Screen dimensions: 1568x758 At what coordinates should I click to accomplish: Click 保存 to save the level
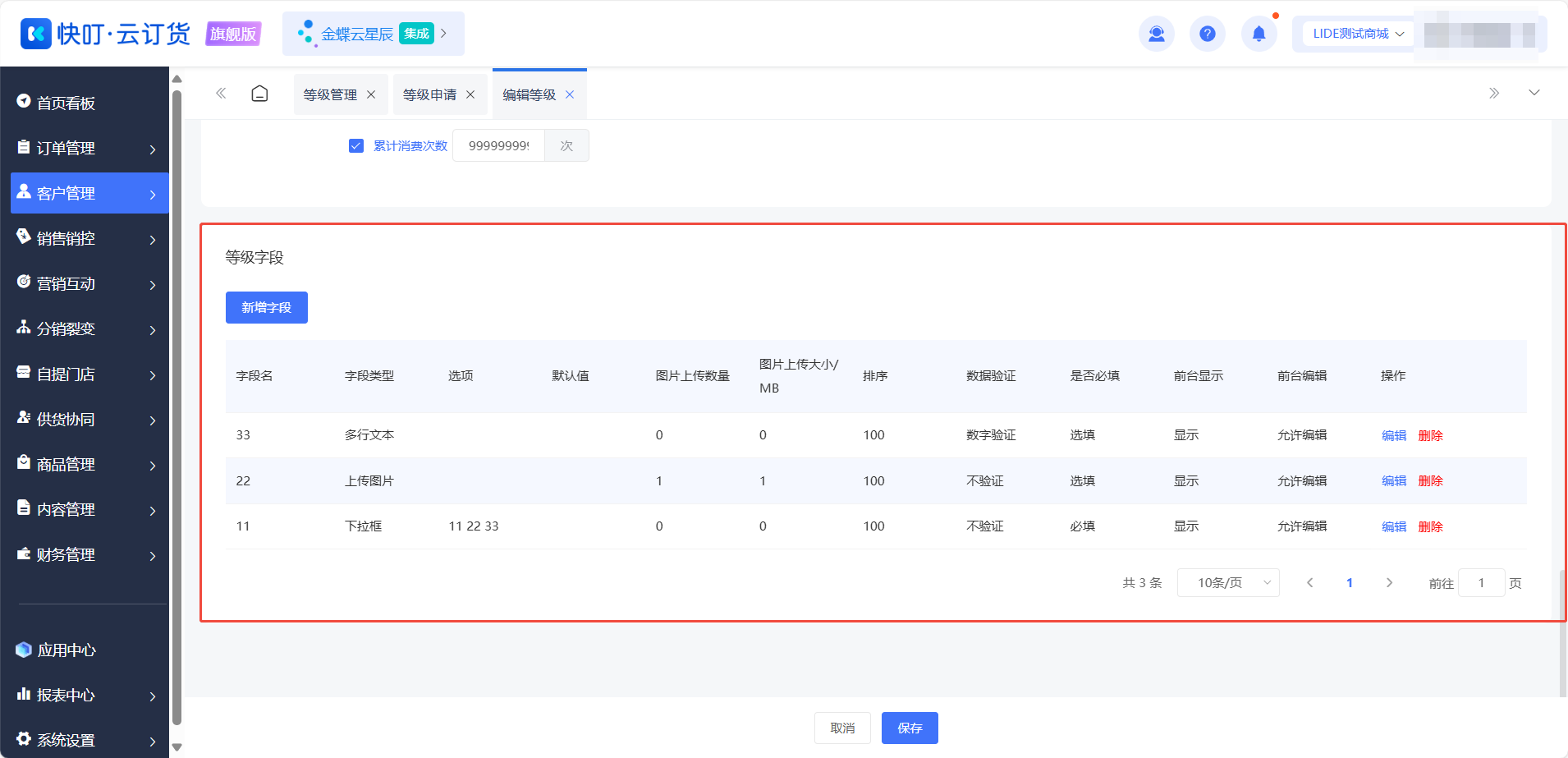pyautogui.click(x=910, y=728)
